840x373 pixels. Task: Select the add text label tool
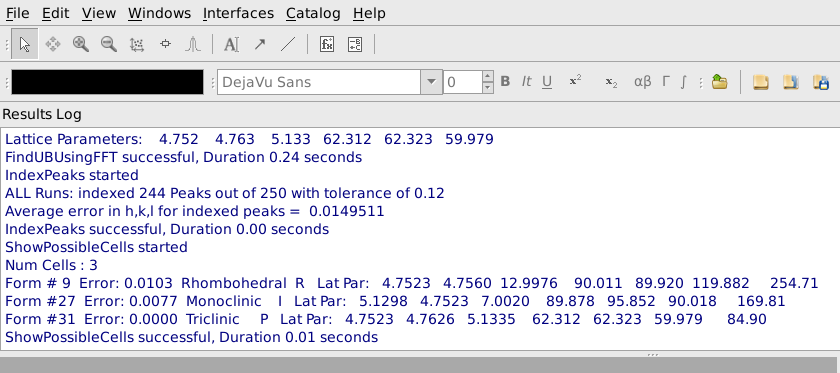click(x=231, y=44)
